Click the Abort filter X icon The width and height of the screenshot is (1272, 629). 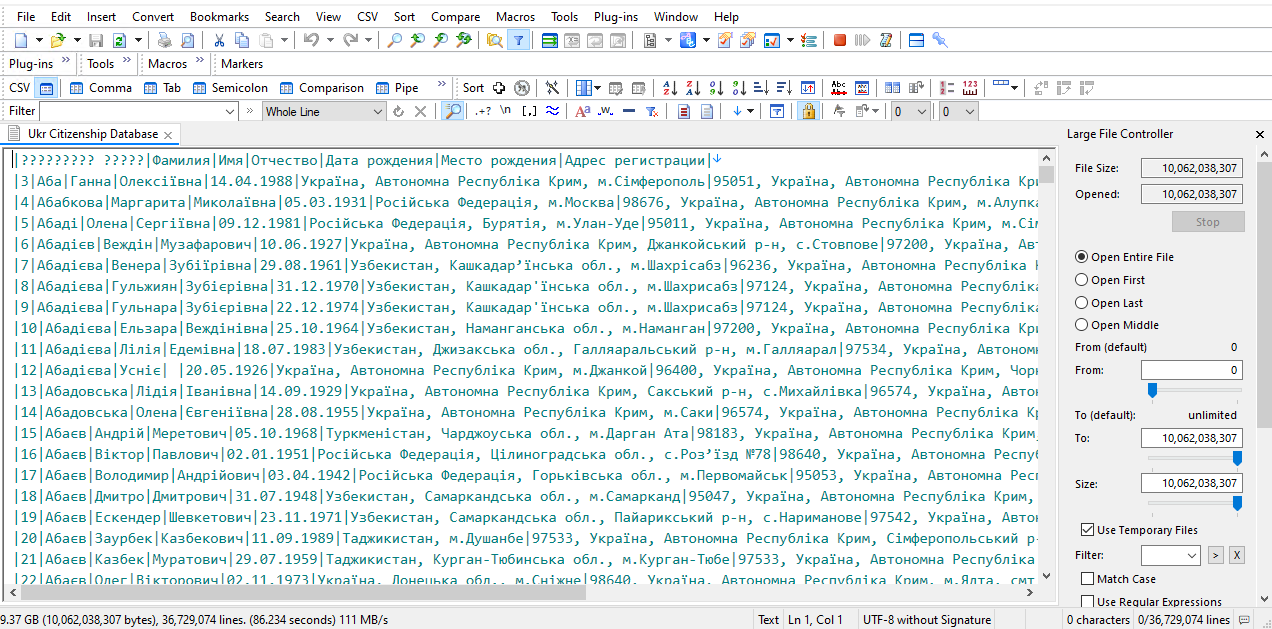pyautogui.click(x=420, y=111)
